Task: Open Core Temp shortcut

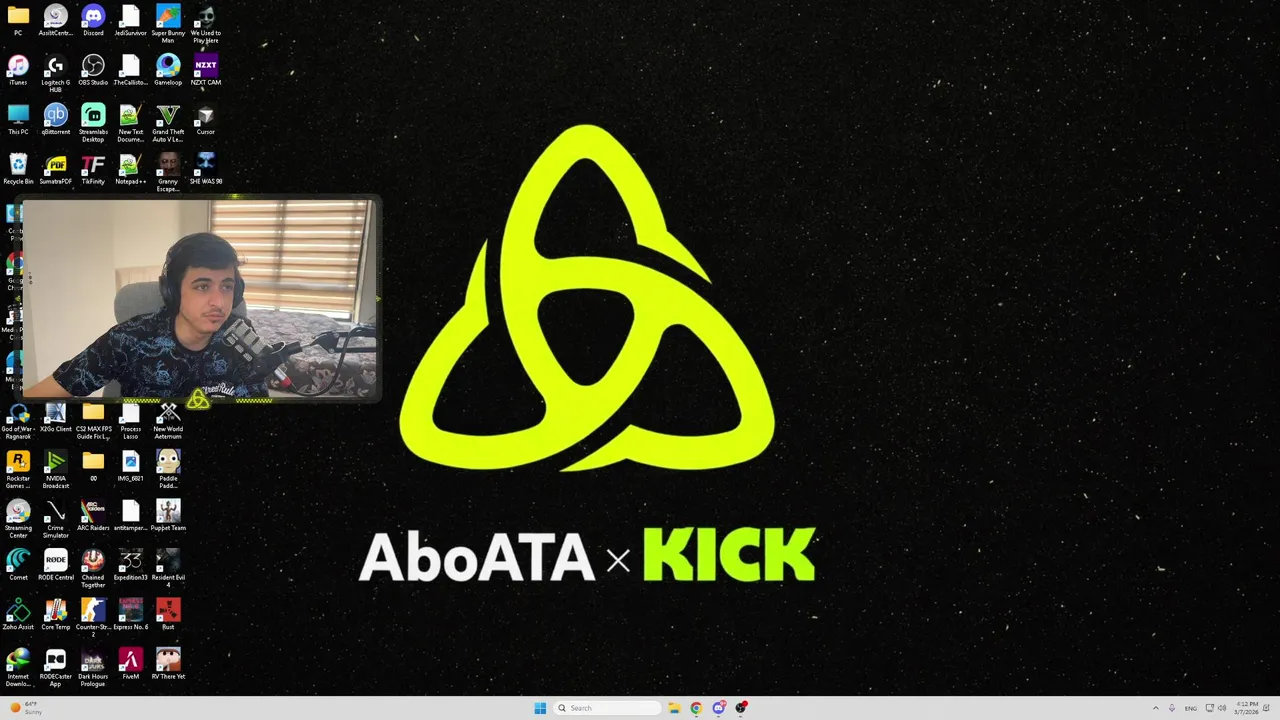Action: coord(56,614)
